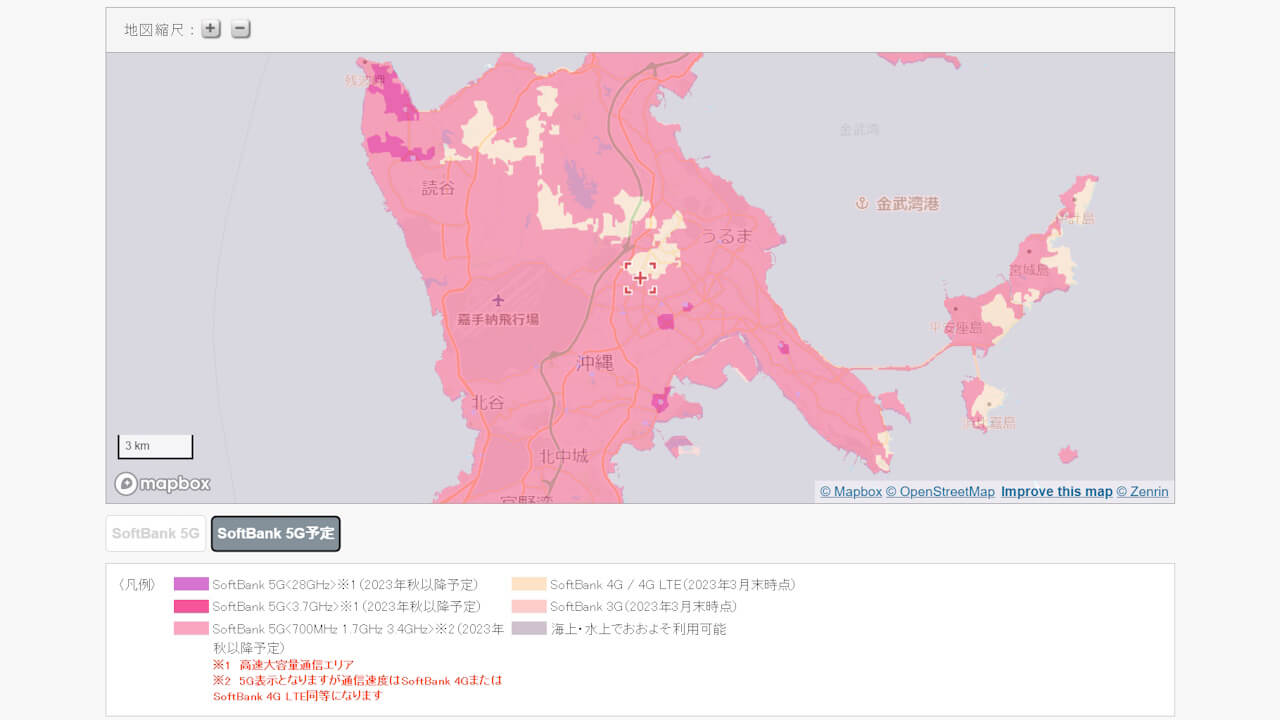The image size is (1280, 720).
Task: Click the 3 km scale bar
Action: [155, 446]
